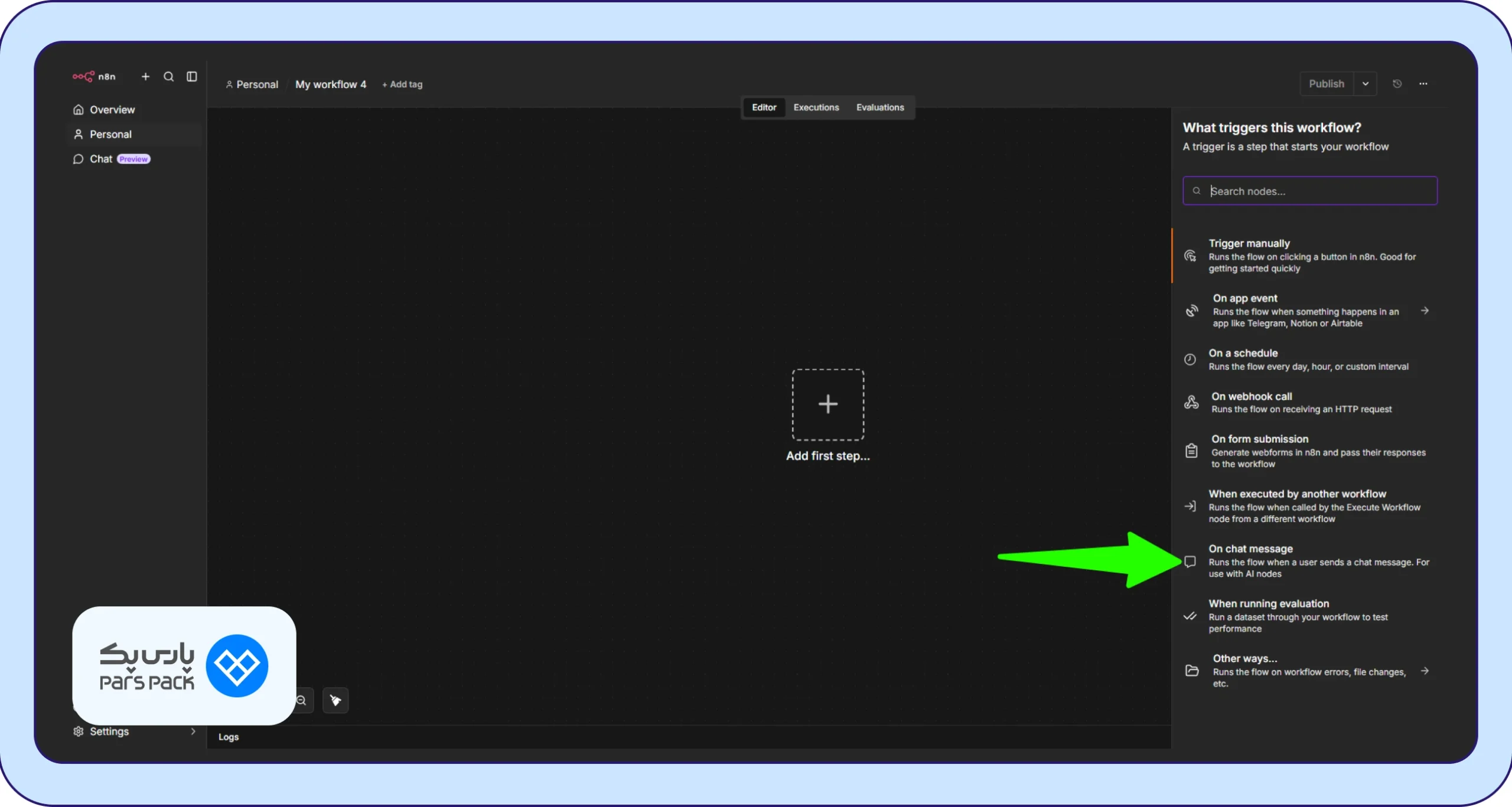Click the plus icon beside n8n logo
This screenshot has height=807, width=1512.
[145, 77]
